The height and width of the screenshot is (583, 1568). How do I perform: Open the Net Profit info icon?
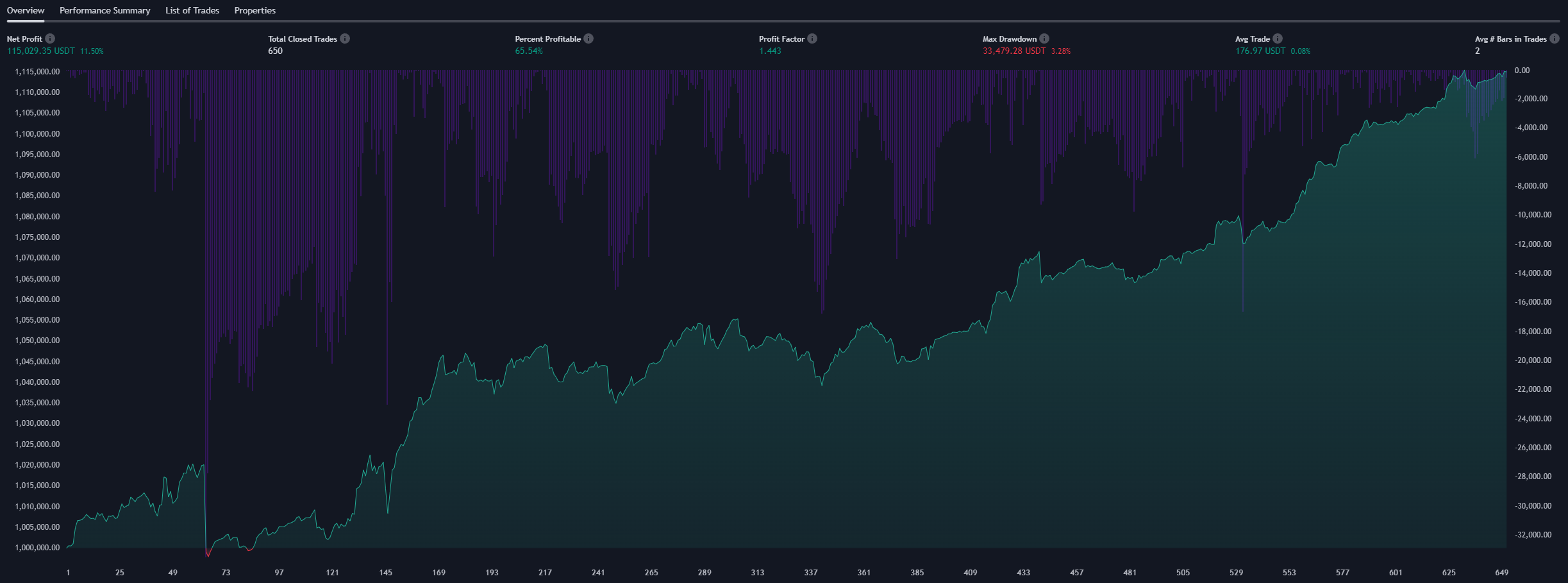coord(50,38)
